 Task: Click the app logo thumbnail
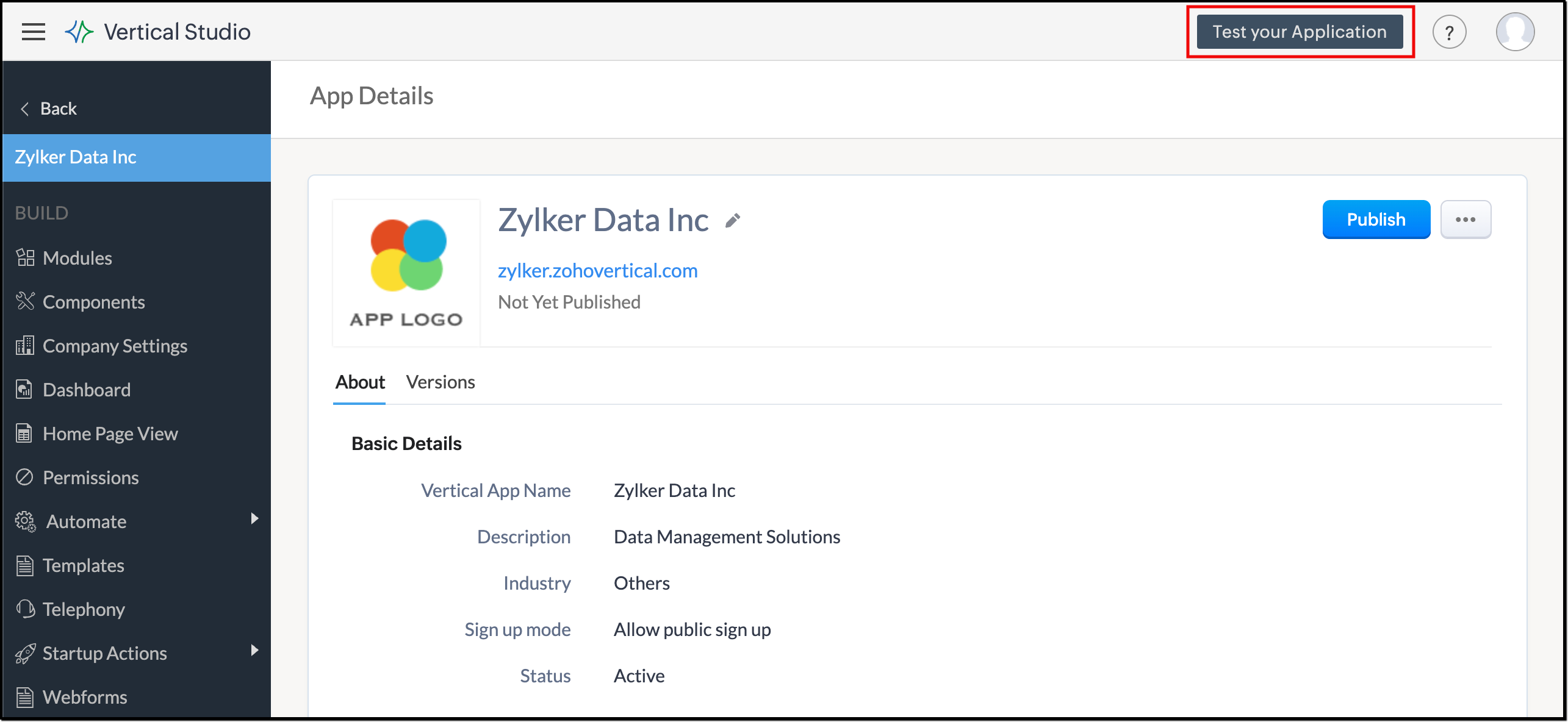point(406,273)
